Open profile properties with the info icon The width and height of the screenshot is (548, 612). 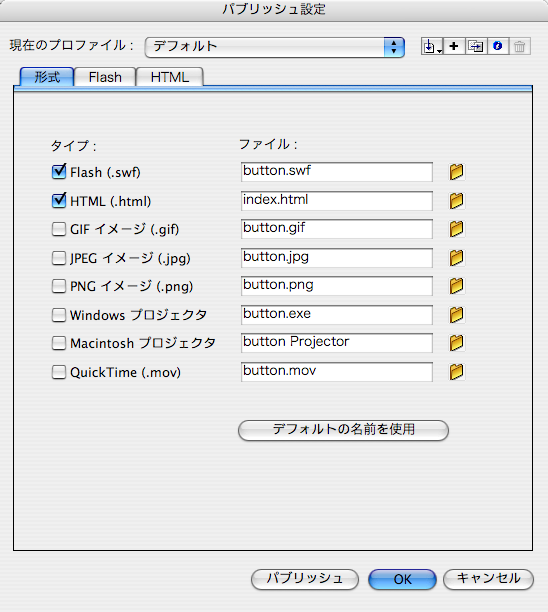tap(498, 46)
